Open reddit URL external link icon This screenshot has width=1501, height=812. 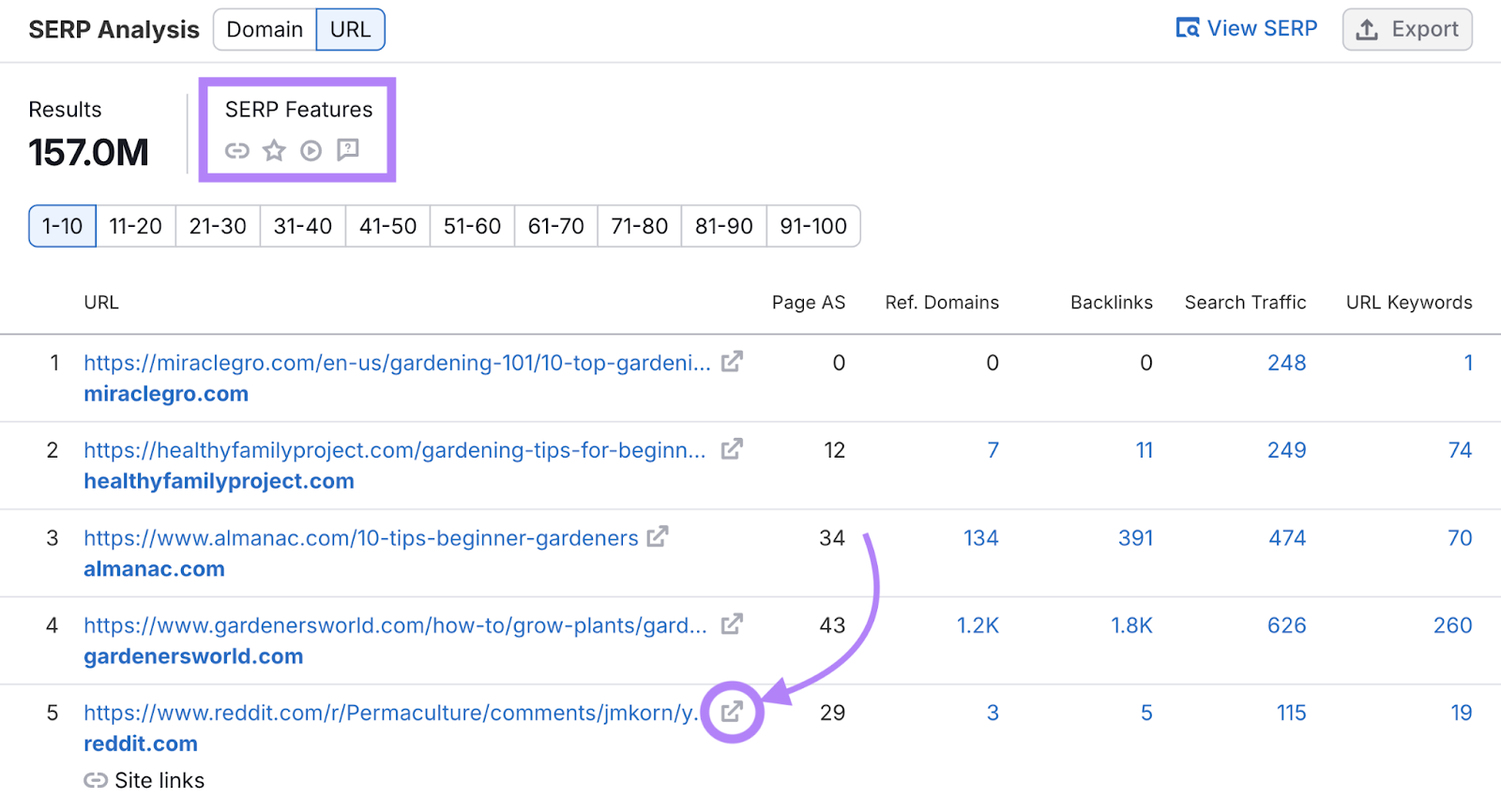tap(732, 712)
